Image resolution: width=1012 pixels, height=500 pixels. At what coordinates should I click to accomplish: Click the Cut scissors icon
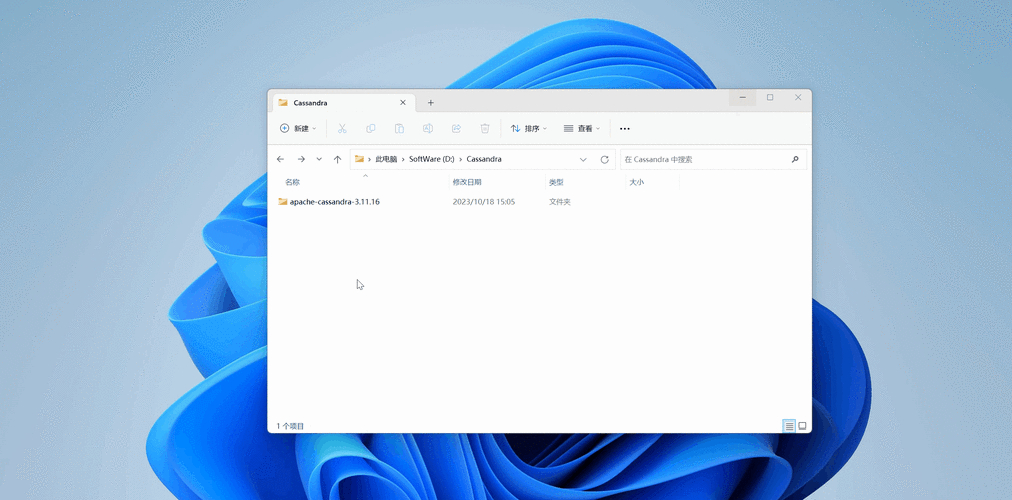[x=342, y=128]
